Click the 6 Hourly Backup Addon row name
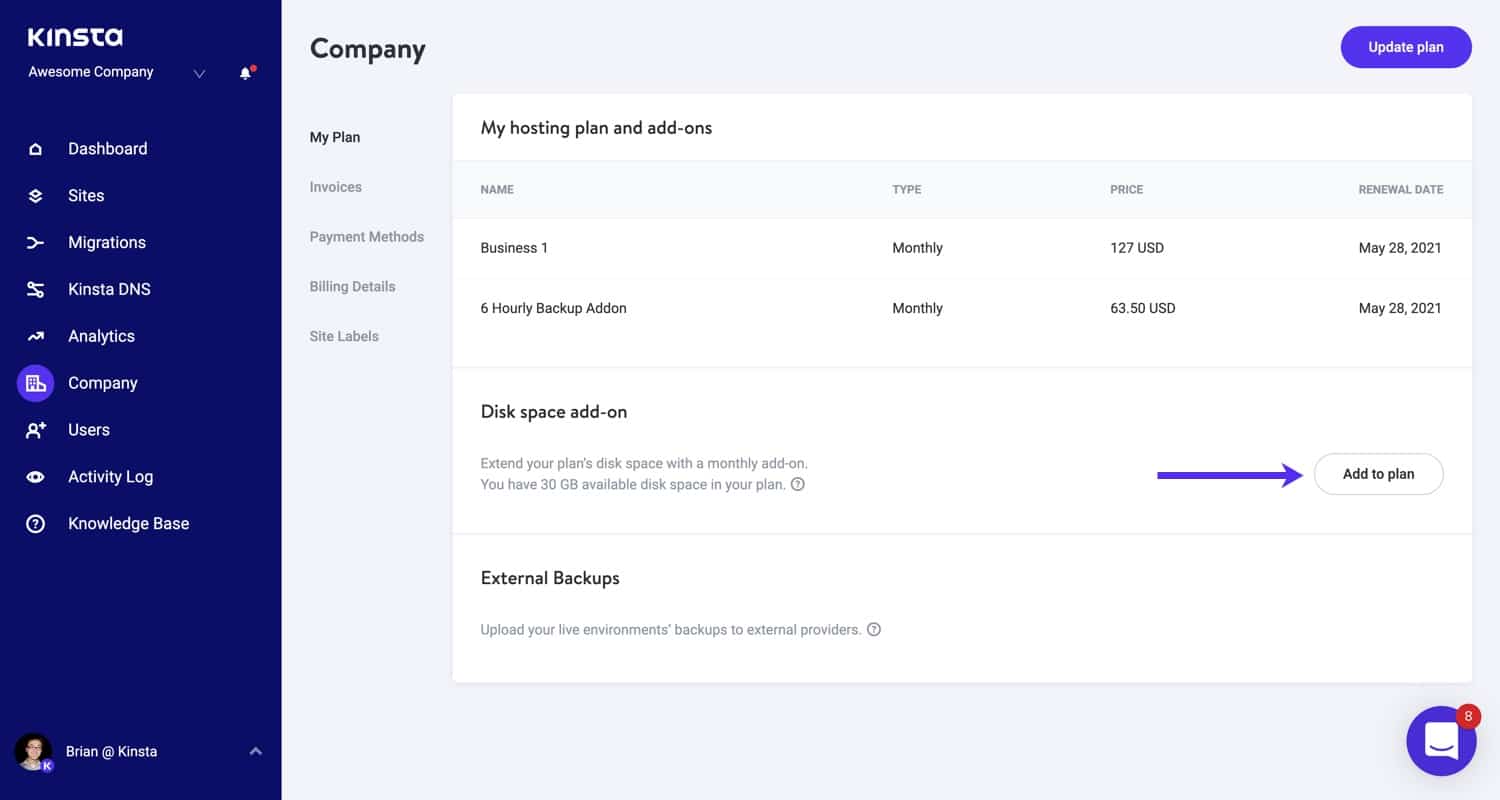 tap(553, 308)
